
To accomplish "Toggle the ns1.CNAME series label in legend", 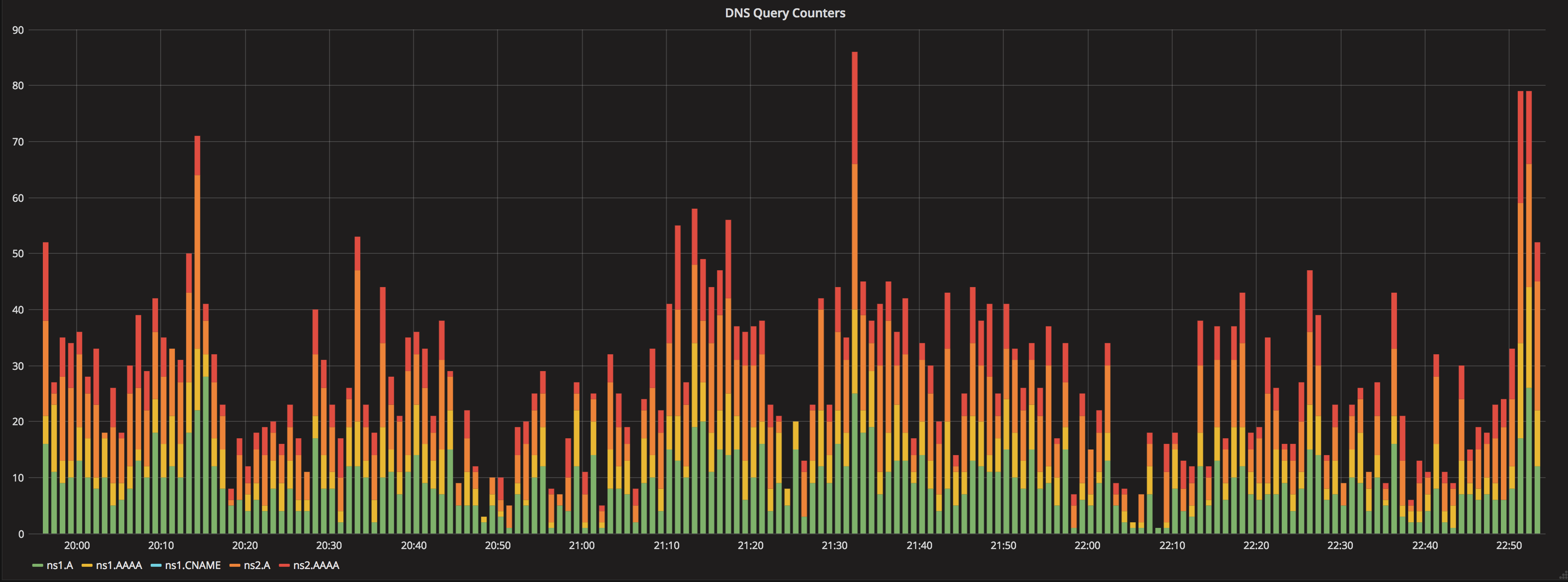I will pos(192,566).
